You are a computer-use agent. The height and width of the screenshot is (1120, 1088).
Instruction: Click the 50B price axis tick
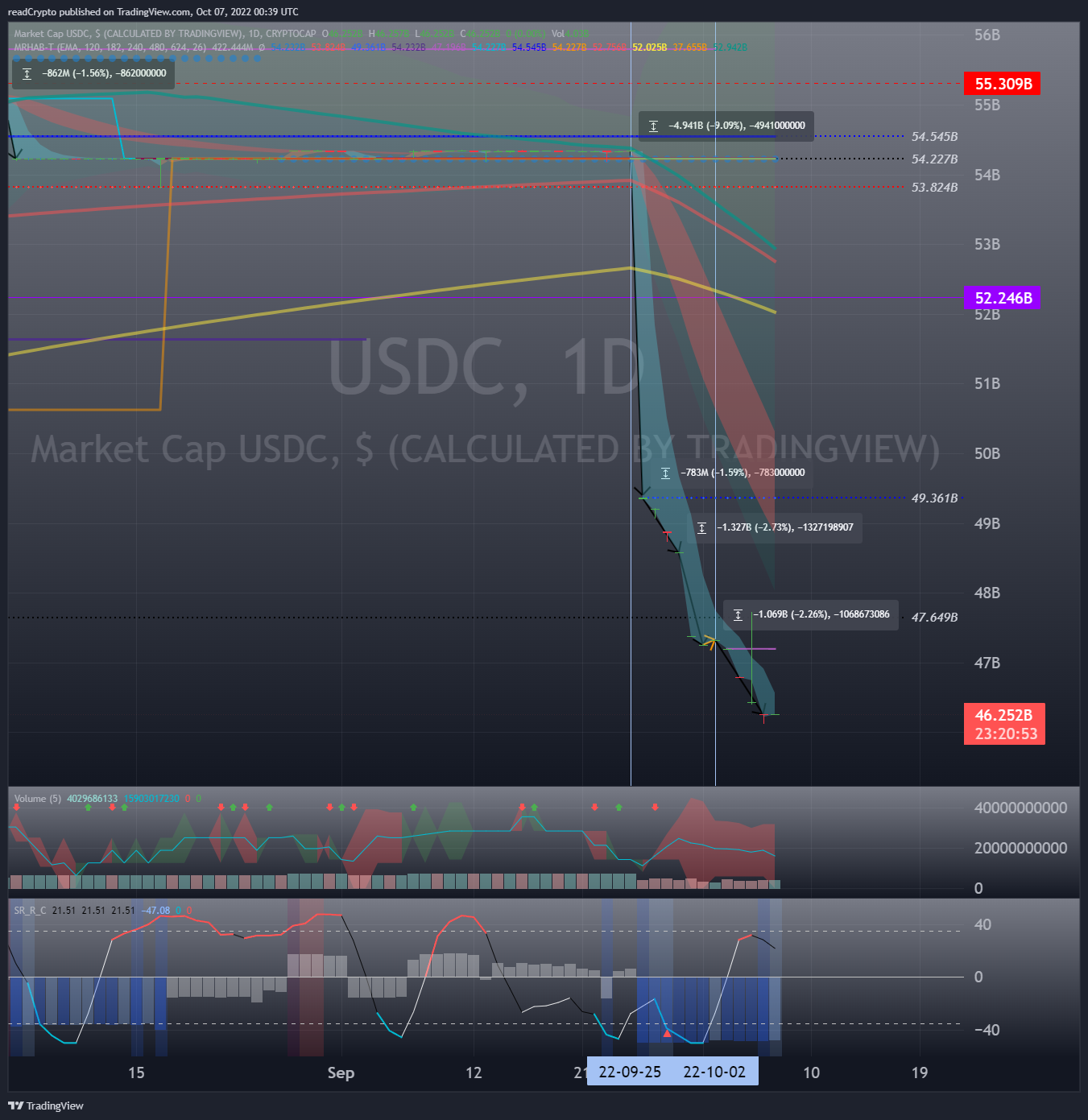pyautogui.click(x=987, y=453)
